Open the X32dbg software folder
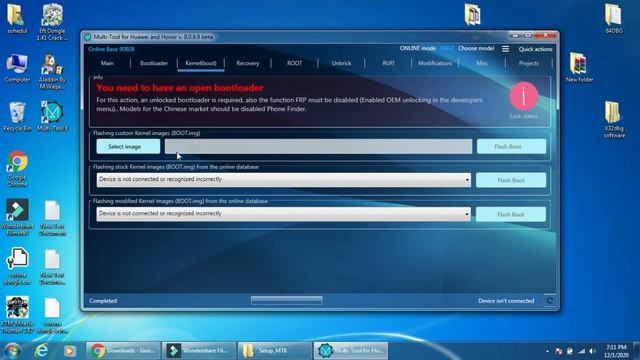 [614, 120]
